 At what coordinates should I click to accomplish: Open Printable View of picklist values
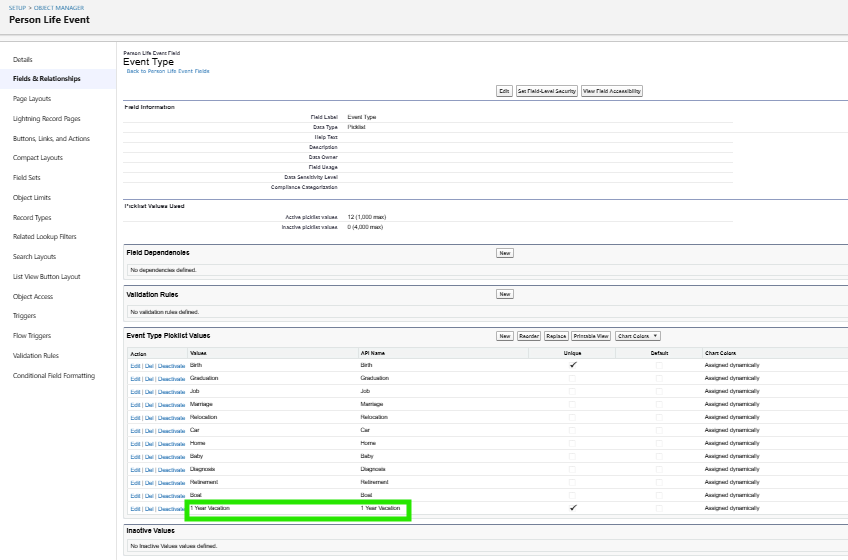tap(591, 336)
